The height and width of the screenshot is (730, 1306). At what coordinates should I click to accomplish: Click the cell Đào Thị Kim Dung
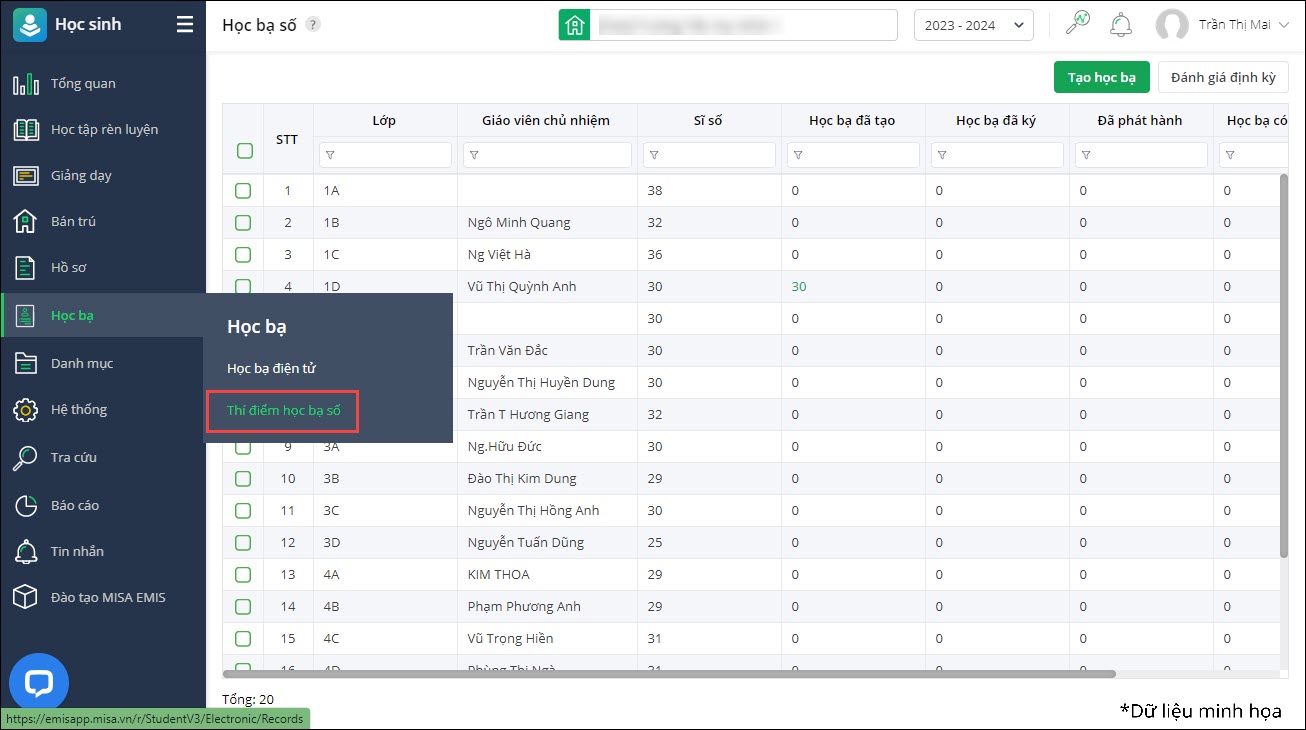click(522, 478)
